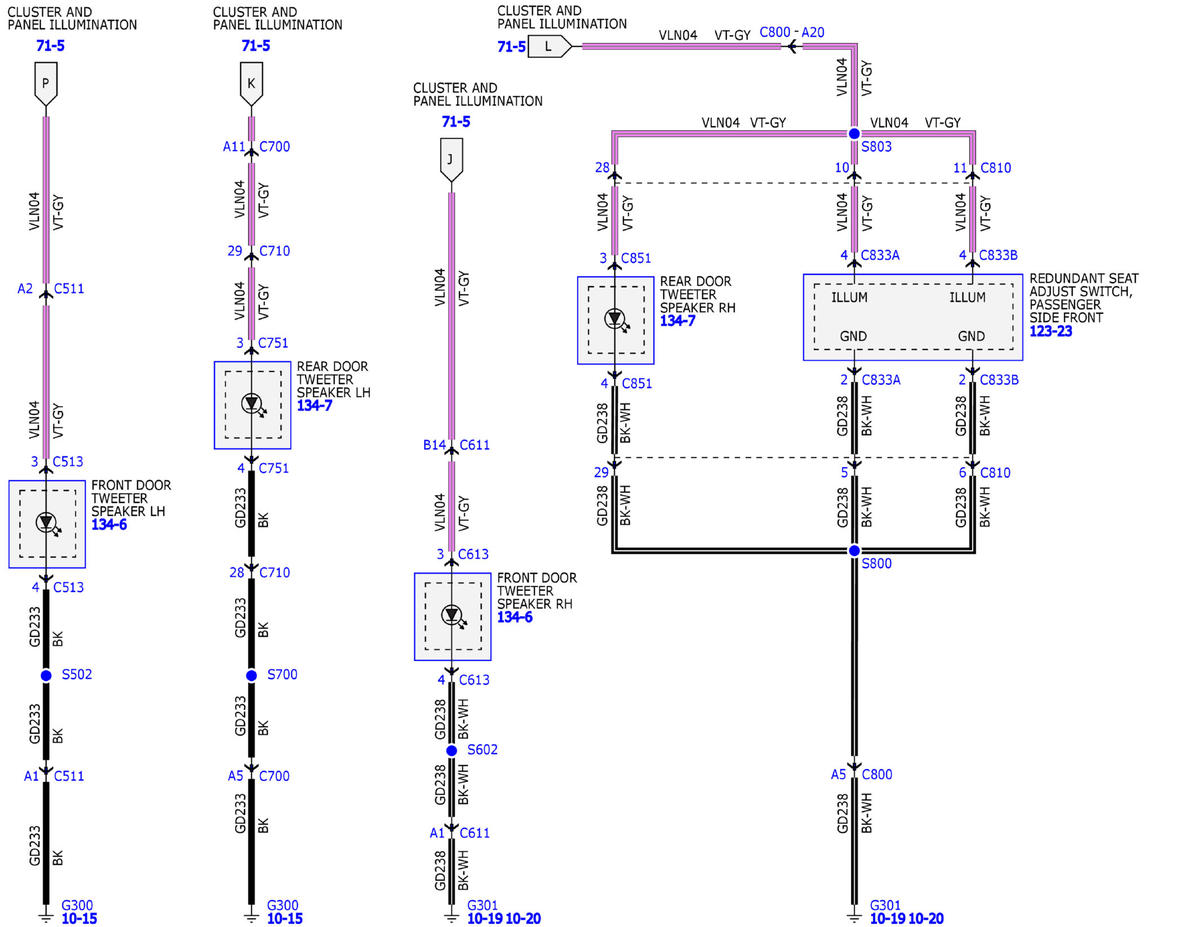Click the A5 C800 connector label
This screenshot has width=1200, height=927.
point(861,774)
